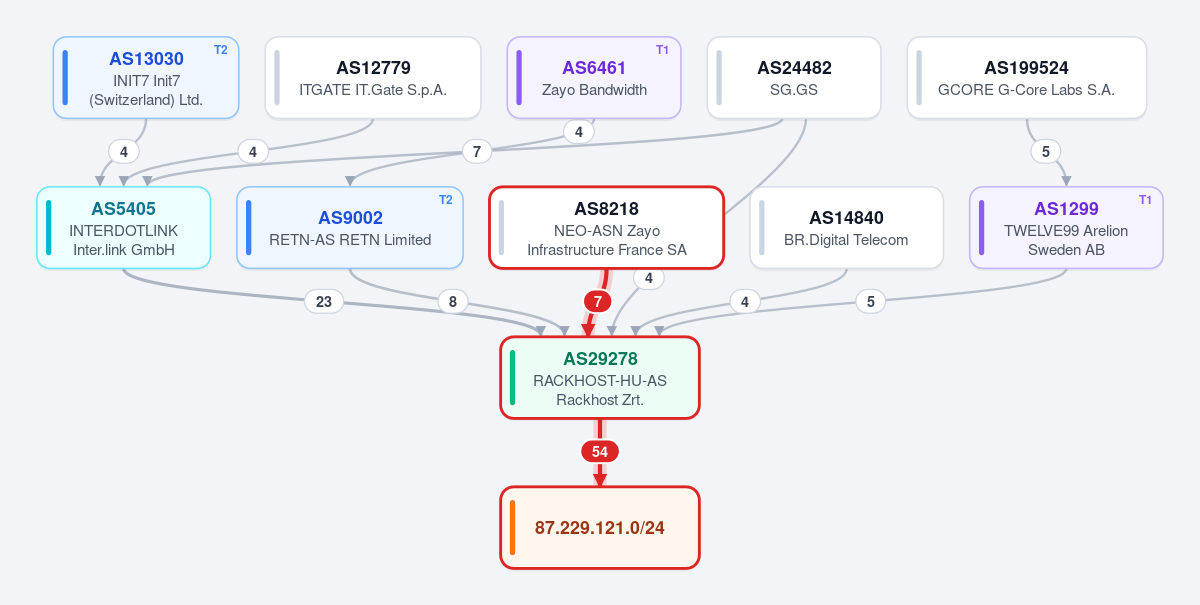Click the T1 badge on AS1299
Screen dimensions: 1200x605
coord(1145,200)
